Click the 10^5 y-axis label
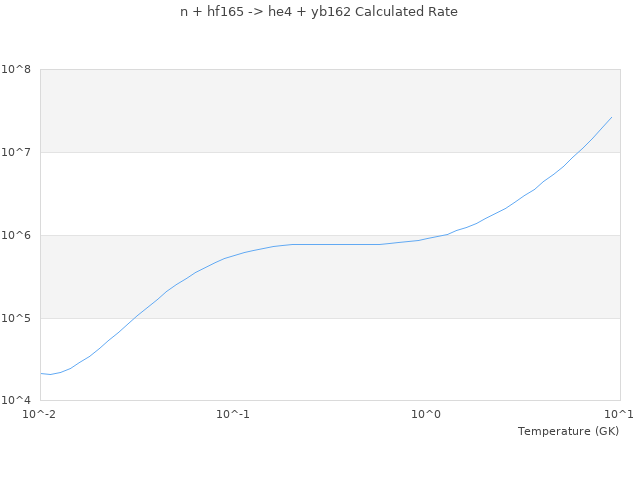Image resolution: width=640 pixels, height=480 pixels. coord(18,319)
